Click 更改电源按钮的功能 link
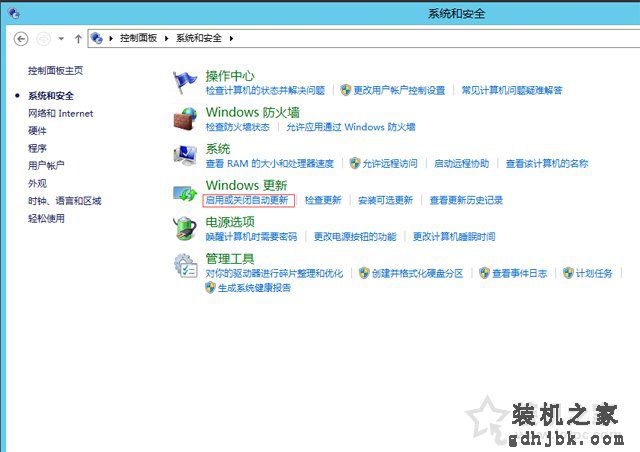The height and width of the screenshot is (452, 640). [x=355, y=237]
